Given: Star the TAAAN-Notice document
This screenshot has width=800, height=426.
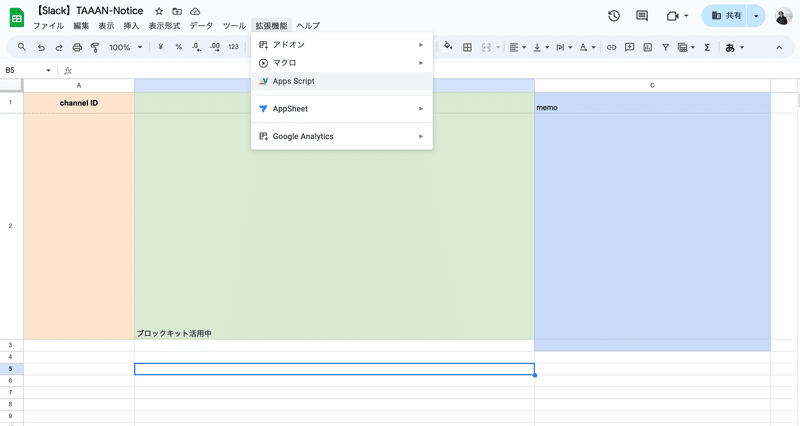Looking at the screenshot, I should point(159,11).
